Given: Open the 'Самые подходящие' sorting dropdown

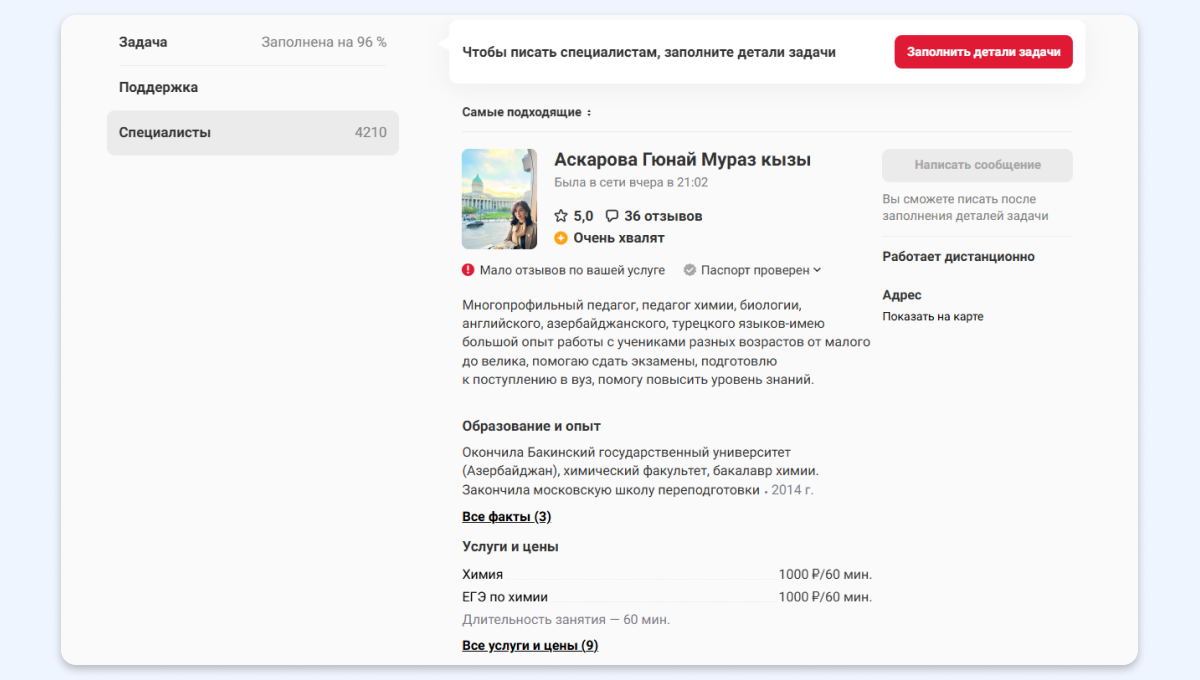Looking at the screenshot, I should [521, 112].
